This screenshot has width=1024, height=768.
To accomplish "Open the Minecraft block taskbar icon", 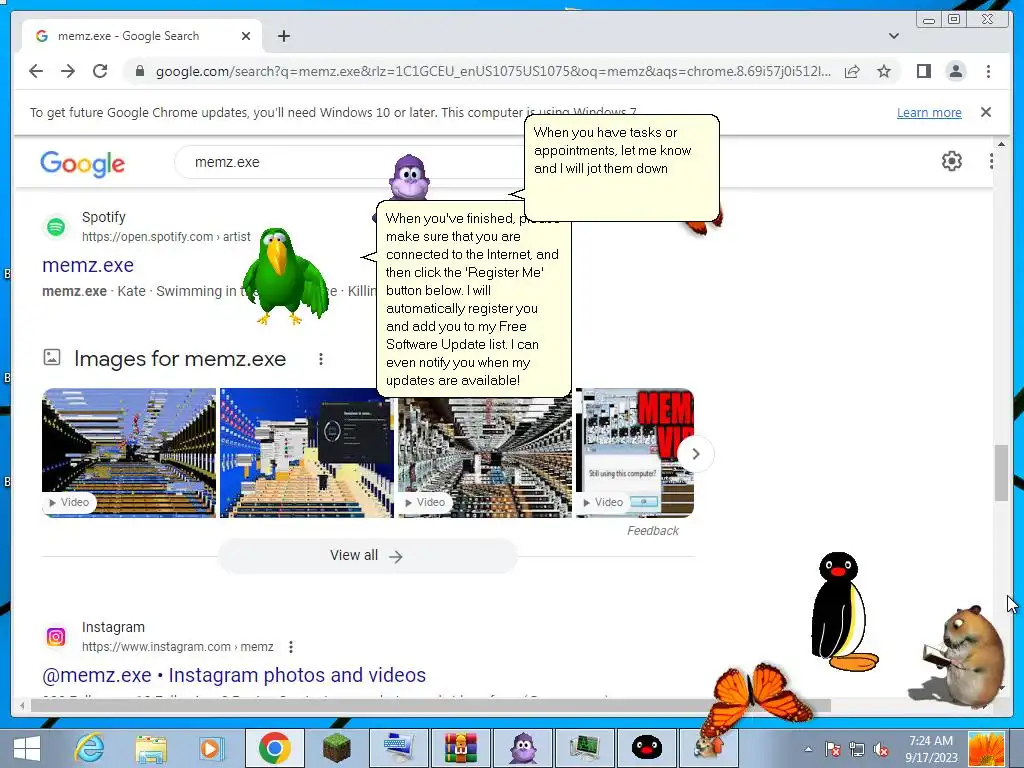I will point(336,748).
